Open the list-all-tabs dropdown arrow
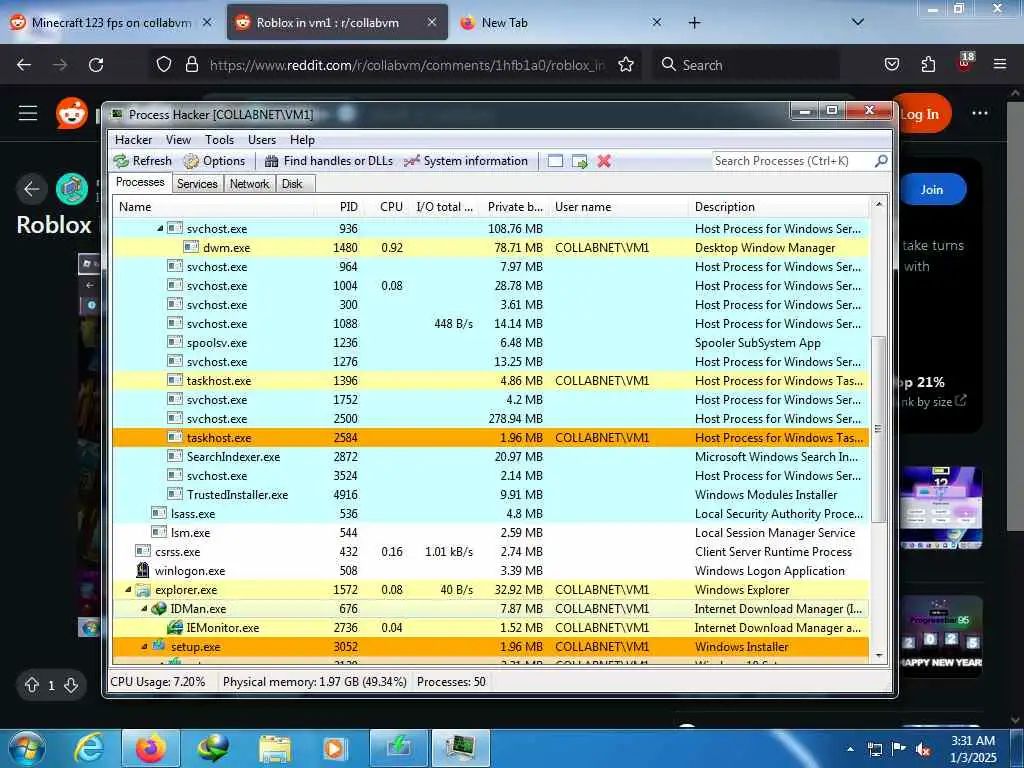1024x768 pixels. click(858, 22)
